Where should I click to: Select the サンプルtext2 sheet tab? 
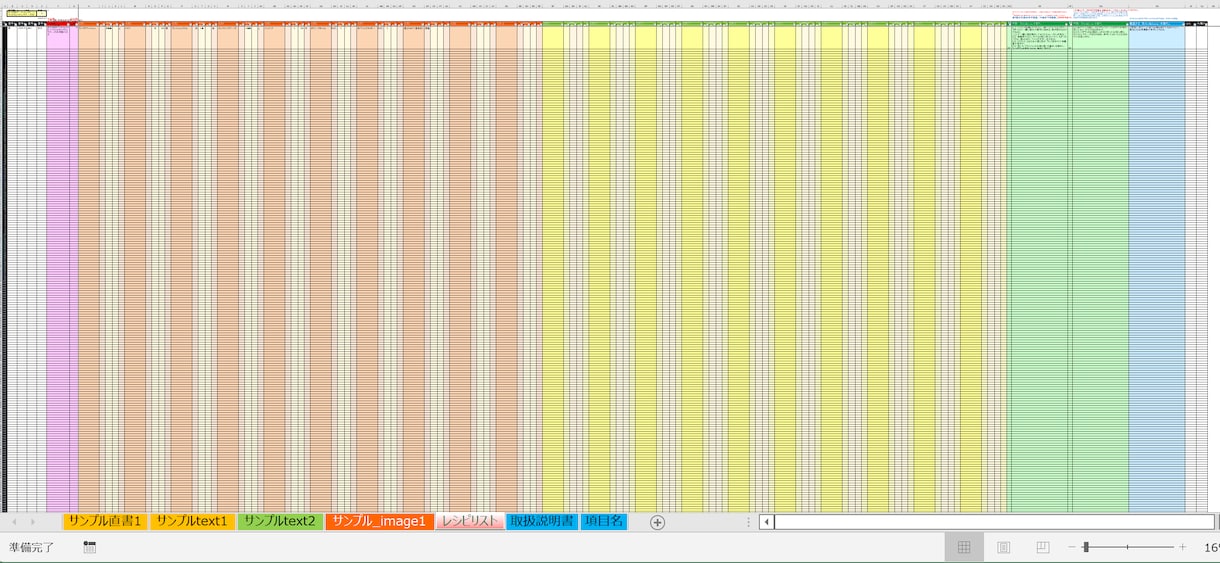(280, 521)
